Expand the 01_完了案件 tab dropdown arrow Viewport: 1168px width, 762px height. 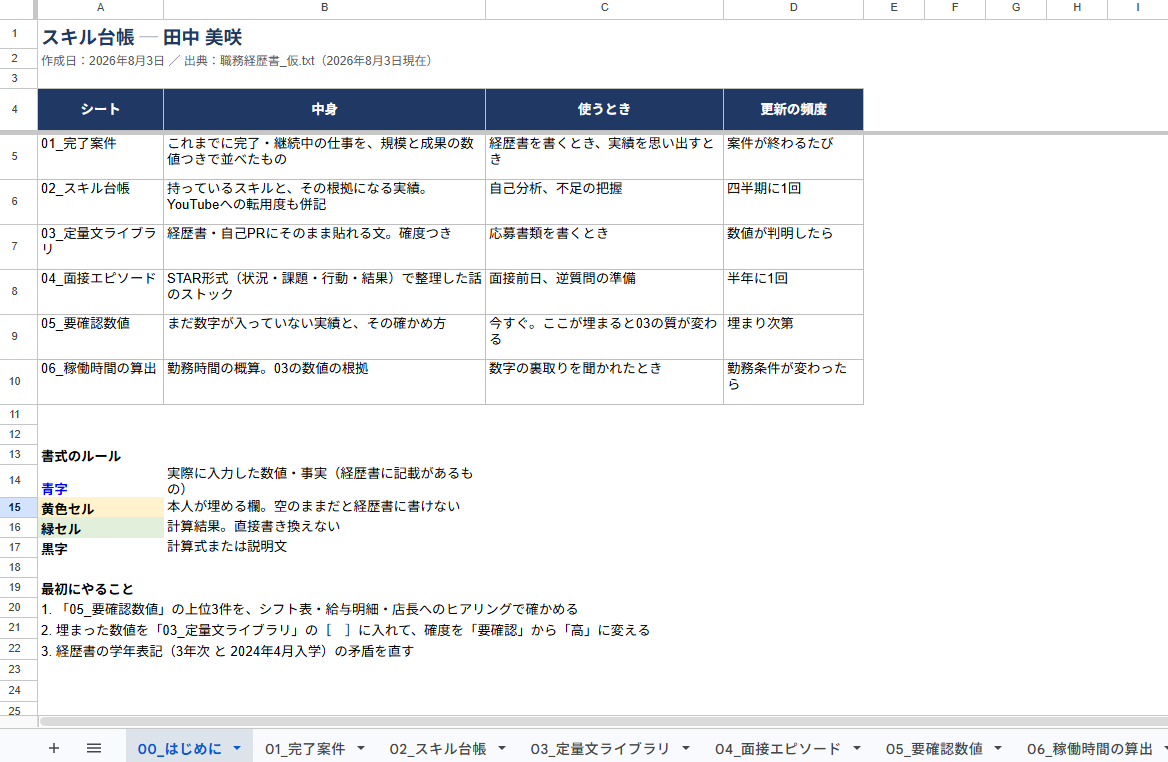pyautogui.click(x=361, y=748)
